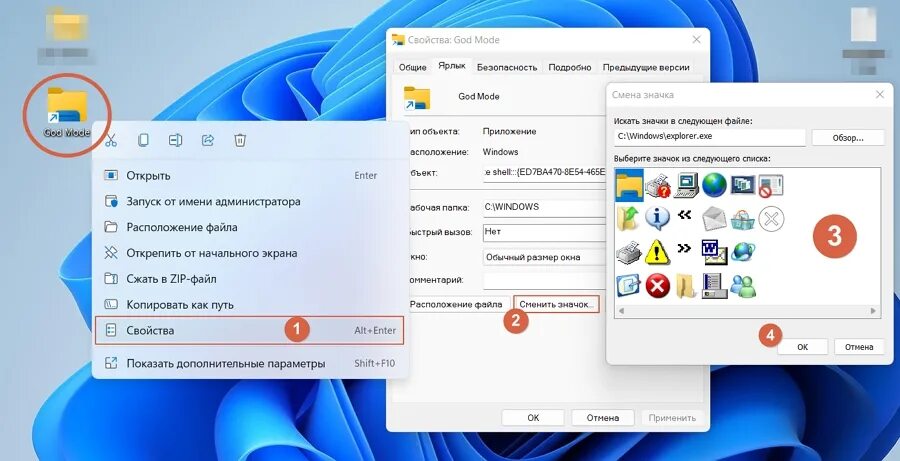Click the Share icon in context menu
This screenshot has width=900, height=461.
pos(208,140)
